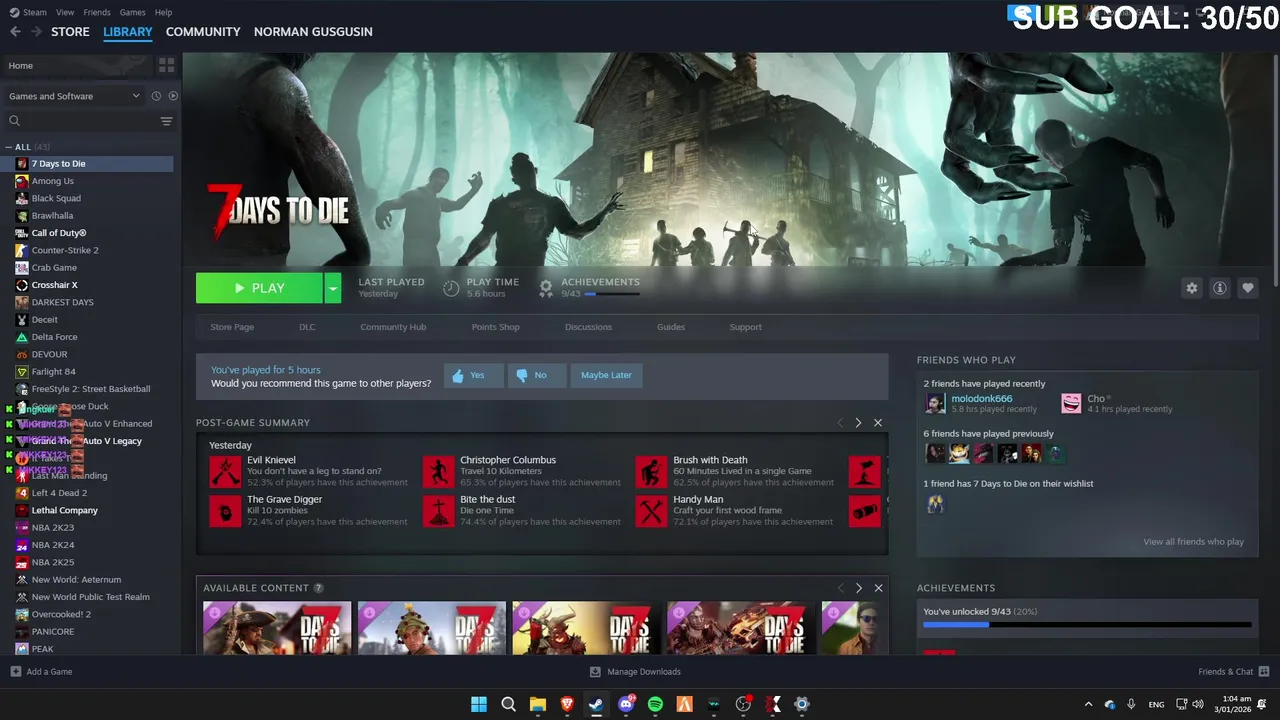Click the achievements progress bar under PLAY row
Image resolution: width=1280 pixels, height=720 pixels.
pyautogui.click(x=612, y=294)
